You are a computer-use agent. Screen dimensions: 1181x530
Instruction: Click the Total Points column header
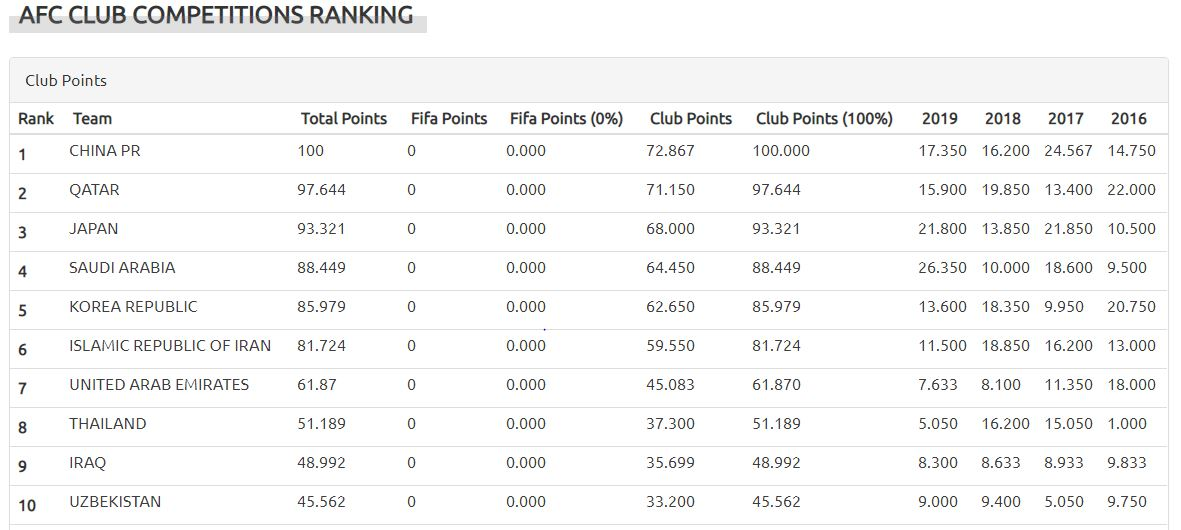pyautogui.click(x=343, y=119)
